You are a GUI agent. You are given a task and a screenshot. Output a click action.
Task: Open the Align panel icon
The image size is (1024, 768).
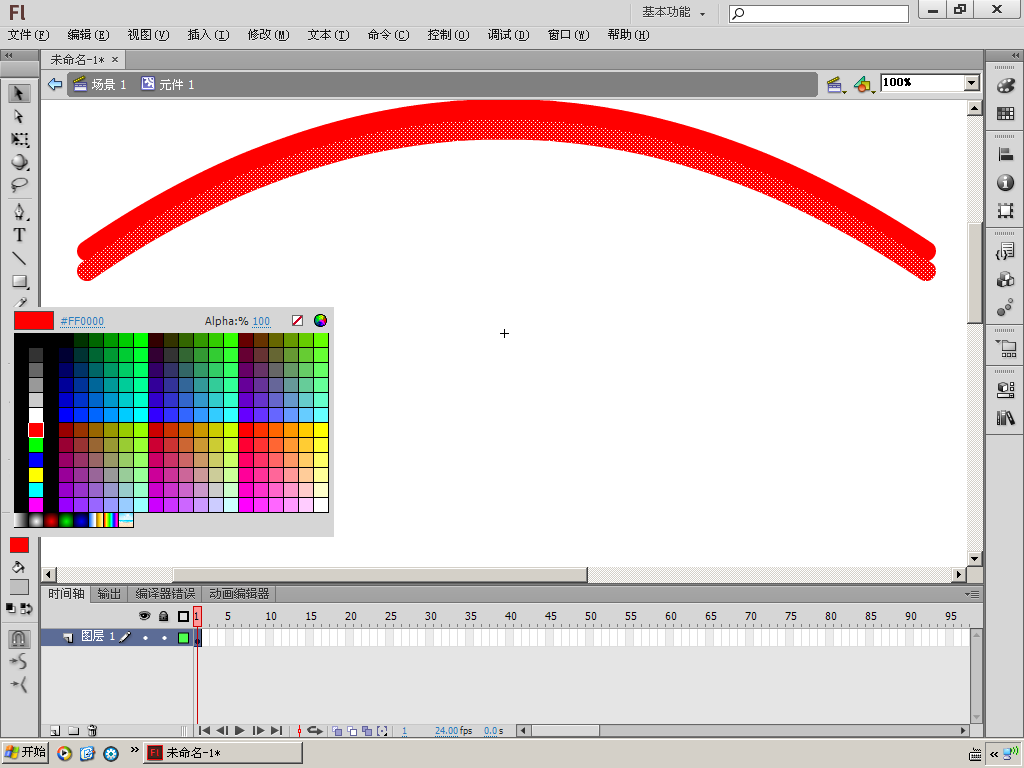click(x=1006, y=154)
